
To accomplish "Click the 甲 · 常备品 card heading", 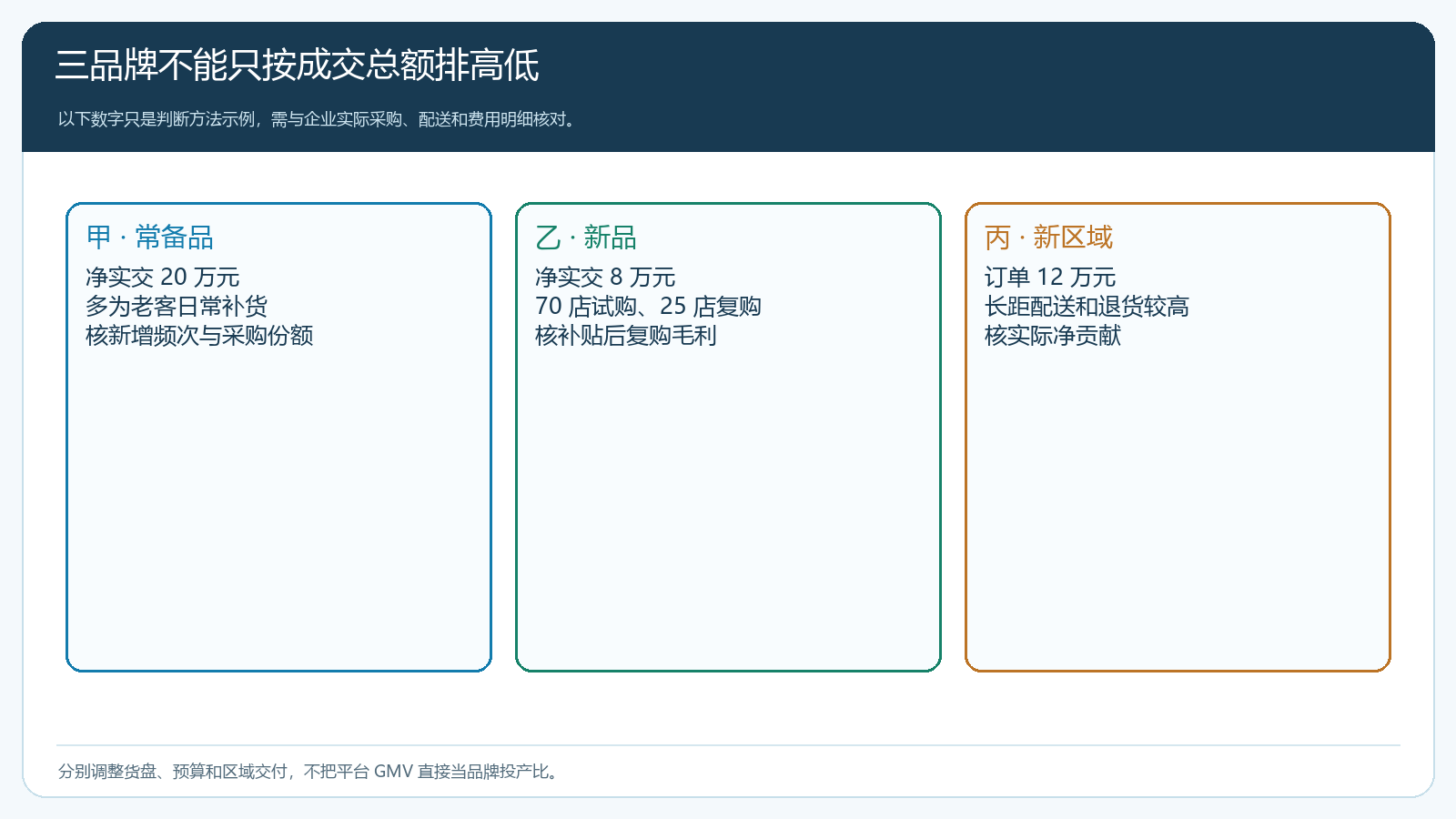I will pyautogui.click(x=150, y=238).
